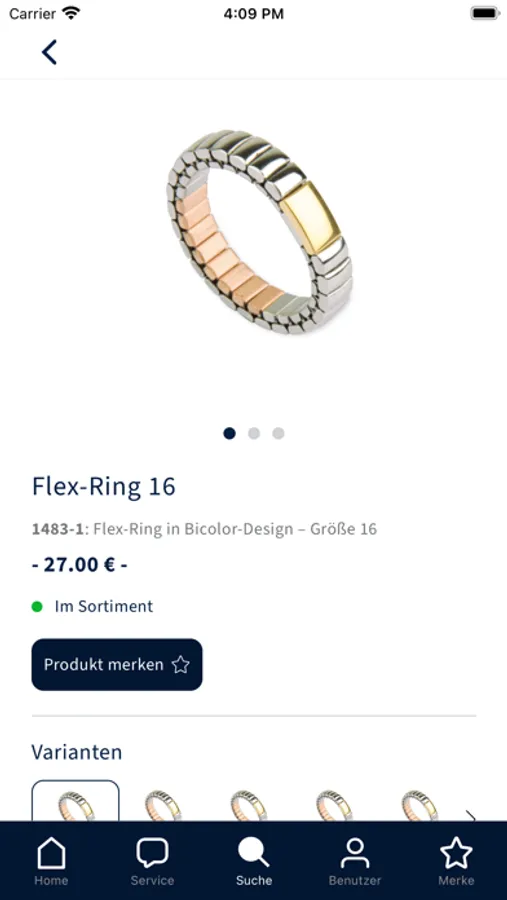This screenshot has width=507, height=900.
Task: Open the Merke star icon
Action: click(456, 852)
